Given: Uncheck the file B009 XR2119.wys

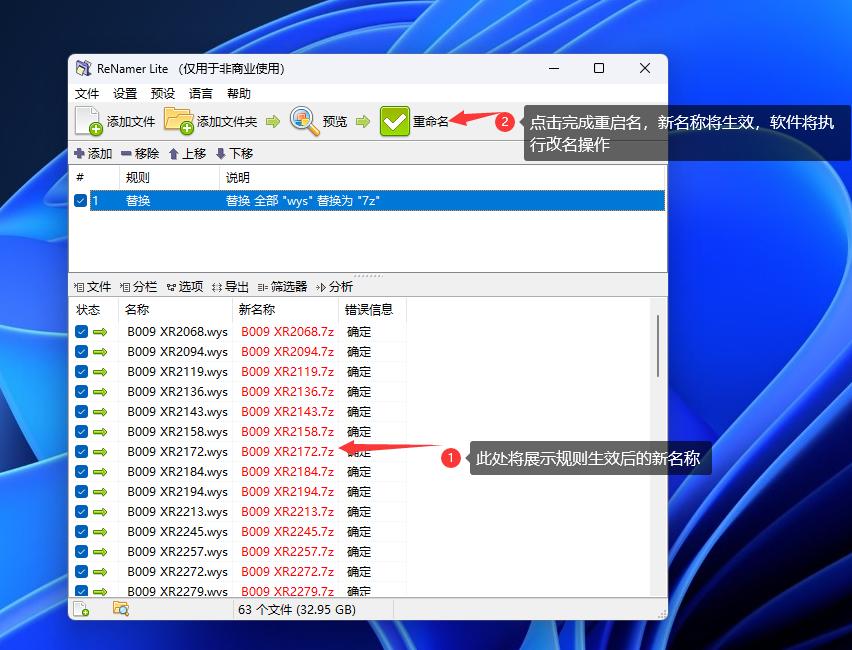Looking at the screenshot, I should pyautogui.click(x=82, y=372).
